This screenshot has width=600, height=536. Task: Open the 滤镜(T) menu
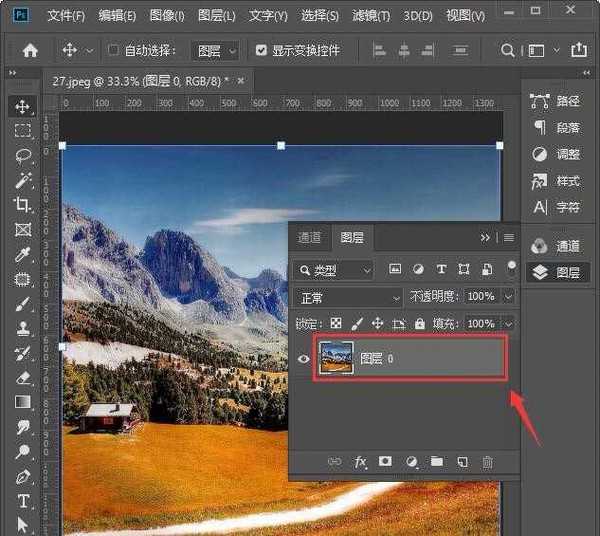coord(372,16)
